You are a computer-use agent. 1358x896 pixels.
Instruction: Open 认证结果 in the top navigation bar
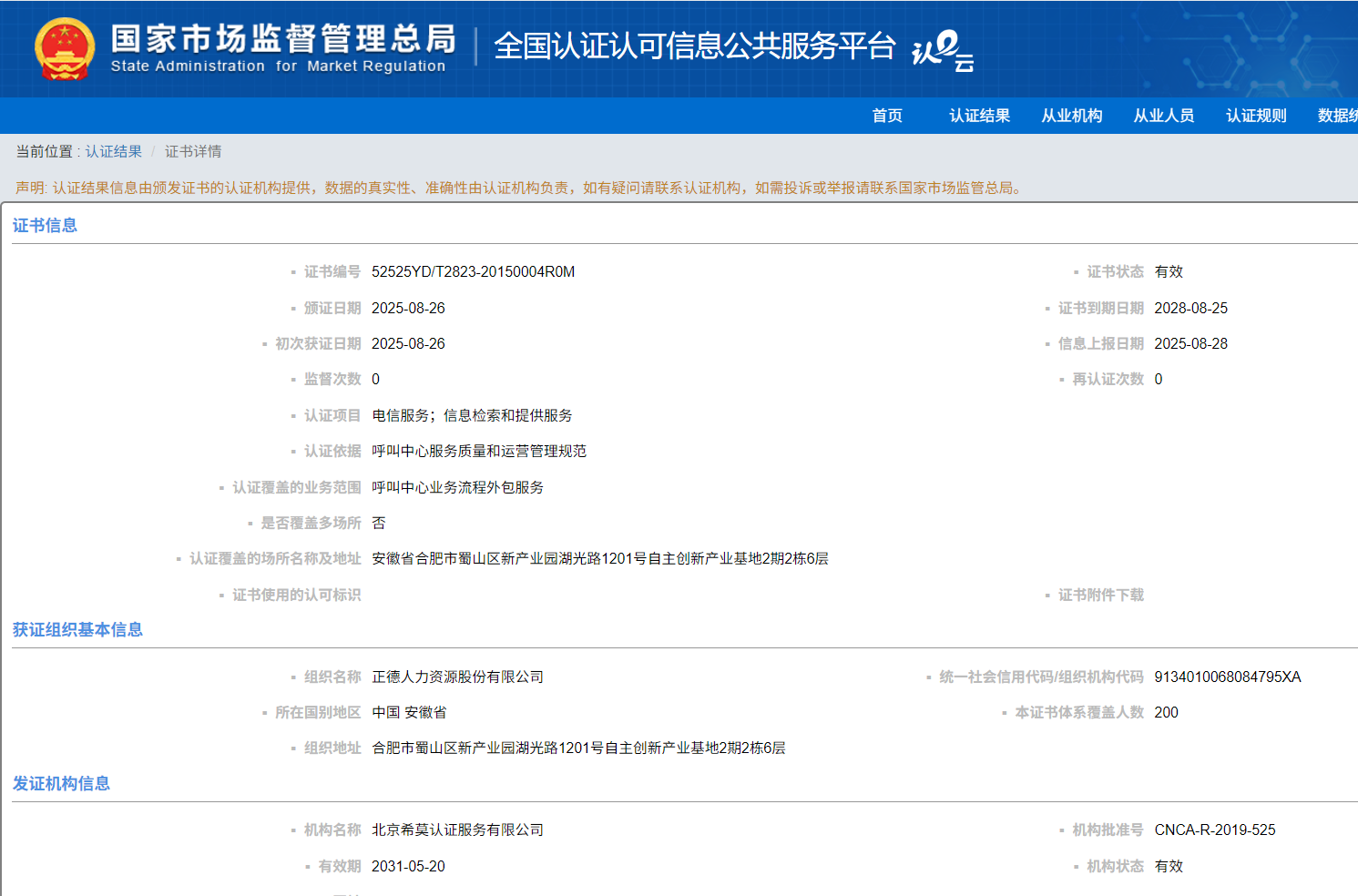click(979, 116)
